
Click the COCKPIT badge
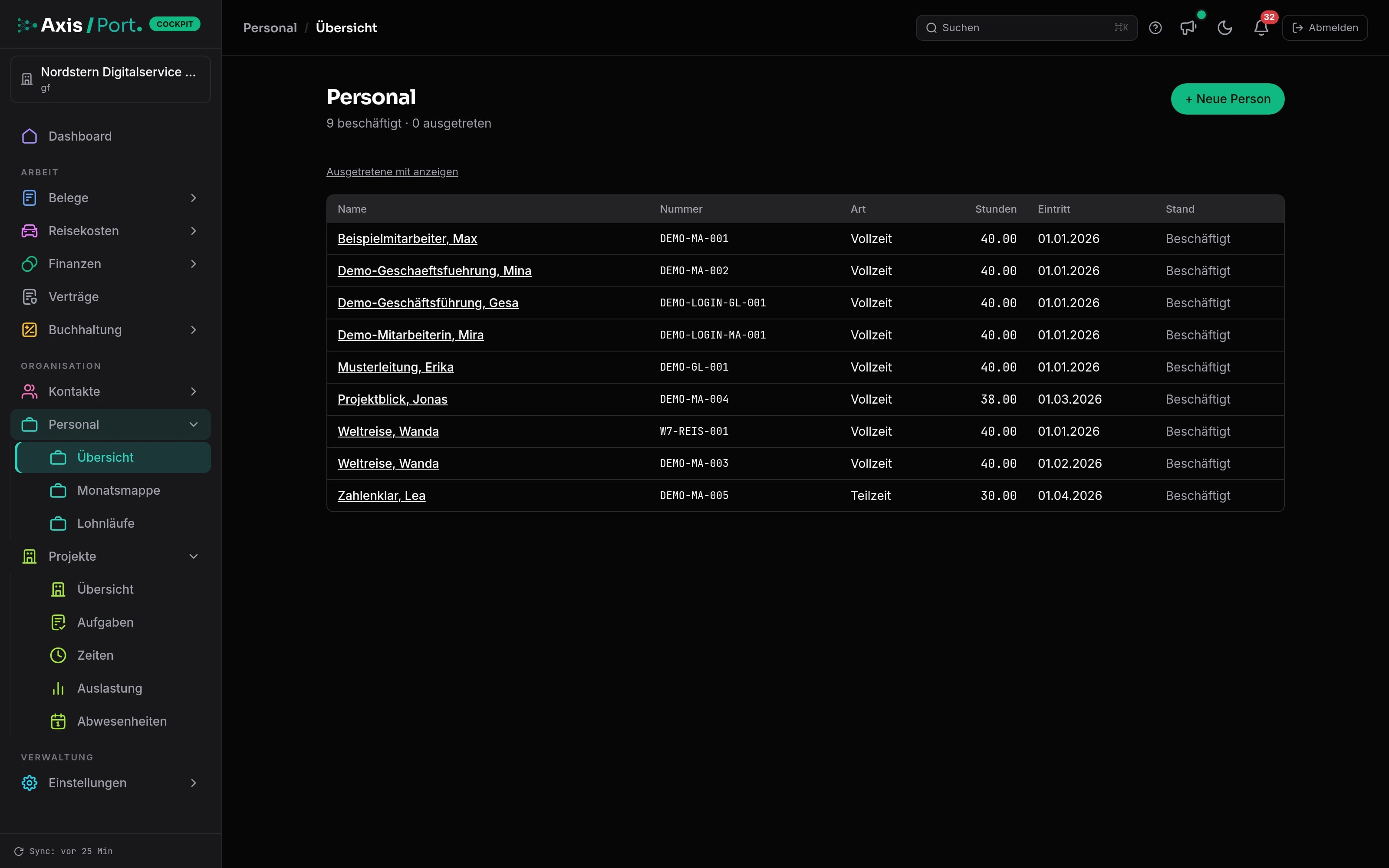click(174, 24)
